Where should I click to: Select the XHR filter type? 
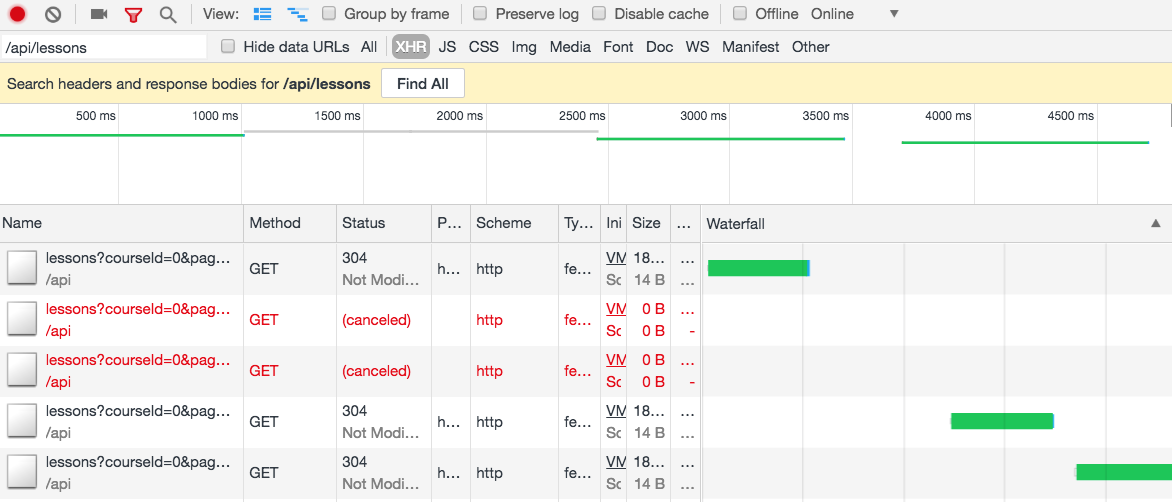[x=409, y=46]
